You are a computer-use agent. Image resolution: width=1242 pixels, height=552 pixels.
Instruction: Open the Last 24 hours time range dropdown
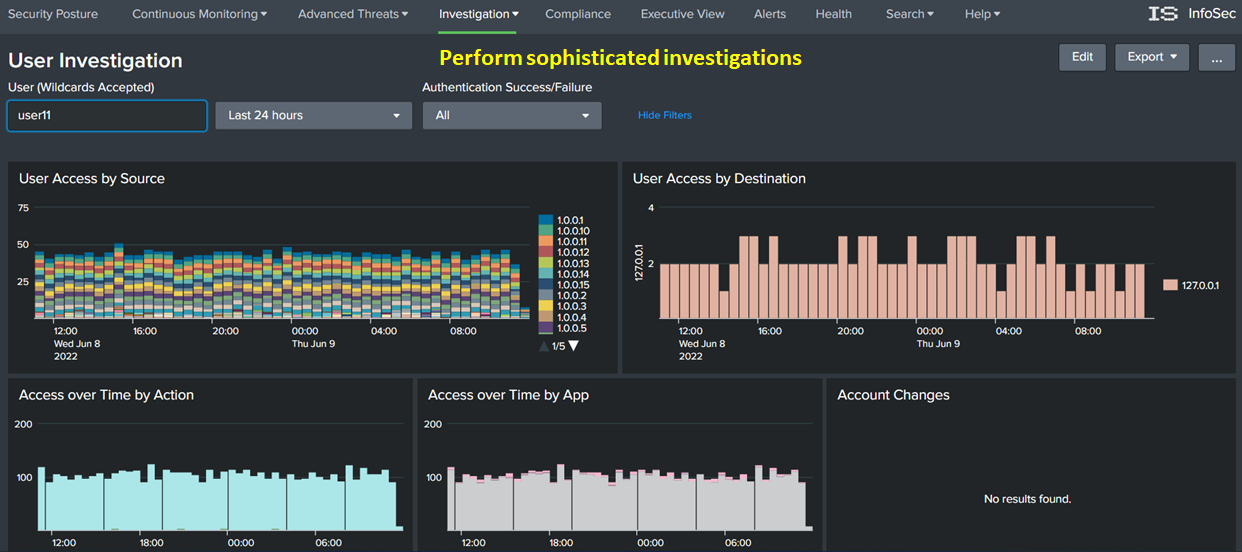tap(313, 115)
